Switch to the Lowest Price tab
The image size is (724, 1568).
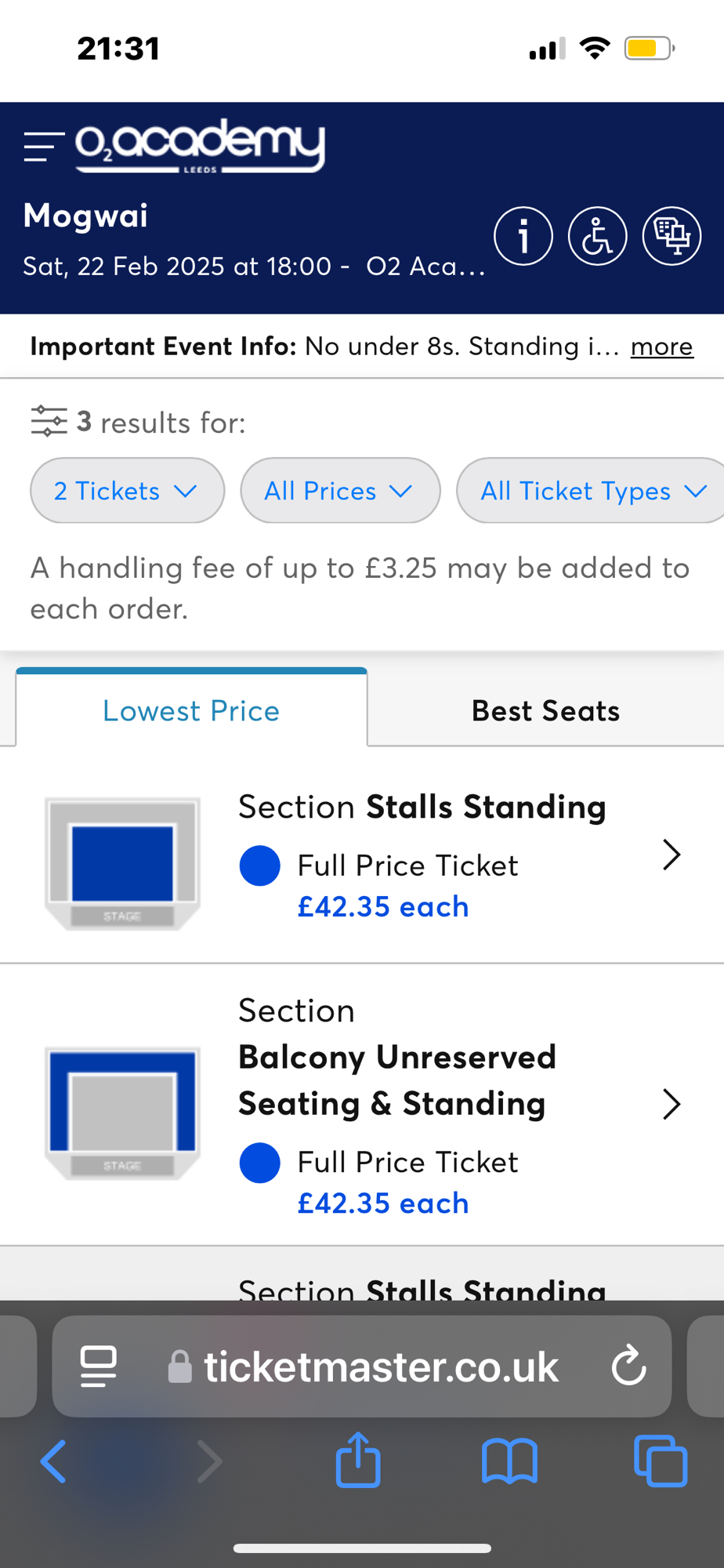pyautogui.click(x=191, y=710)
